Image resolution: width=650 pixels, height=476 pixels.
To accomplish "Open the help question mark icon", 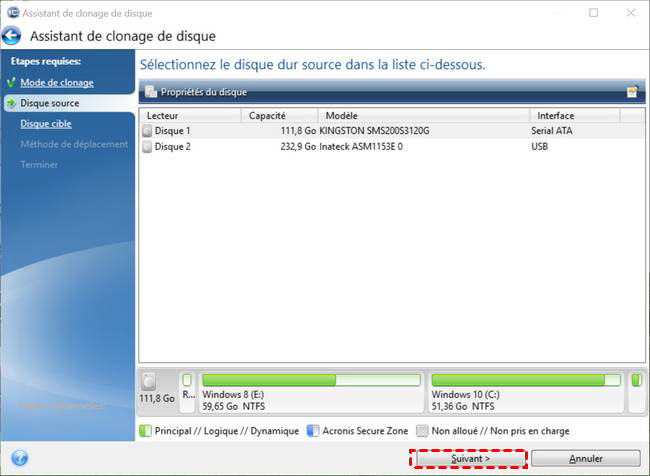I will pos(19,458).
